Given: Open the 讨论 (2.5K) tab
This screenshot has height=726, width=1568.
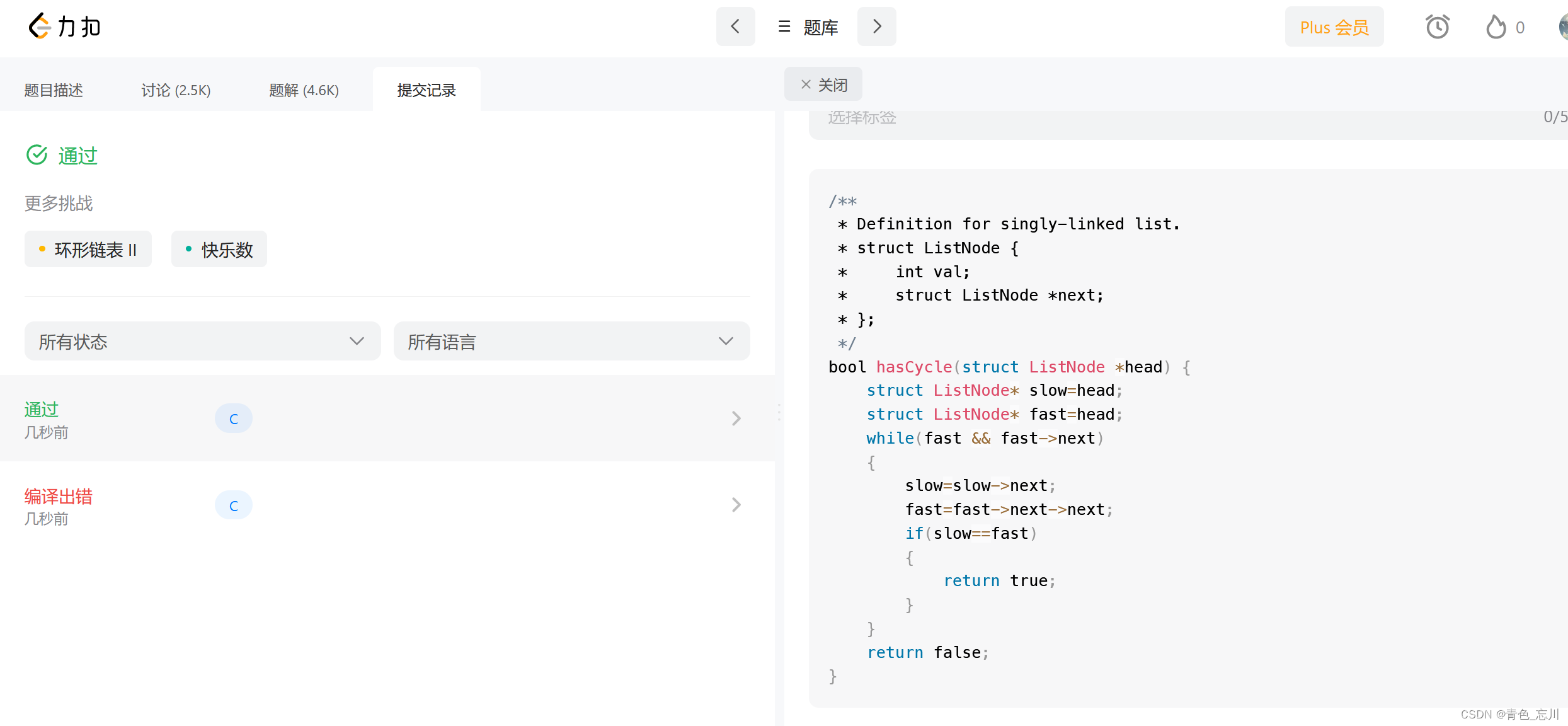Looking at the screenshot, I should coord(176,90).
